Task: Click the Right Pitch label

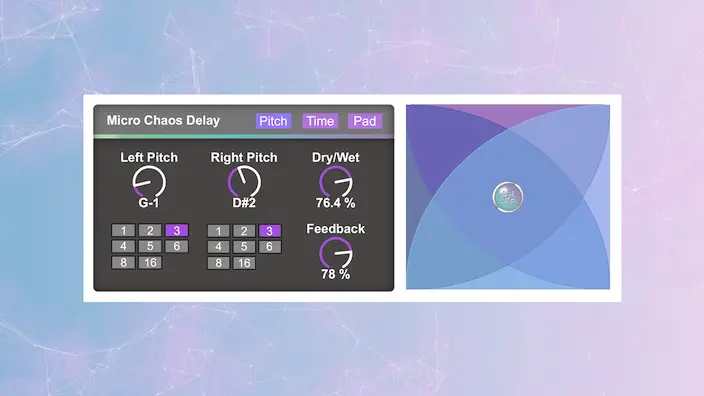Action: (x=244, y=158)
